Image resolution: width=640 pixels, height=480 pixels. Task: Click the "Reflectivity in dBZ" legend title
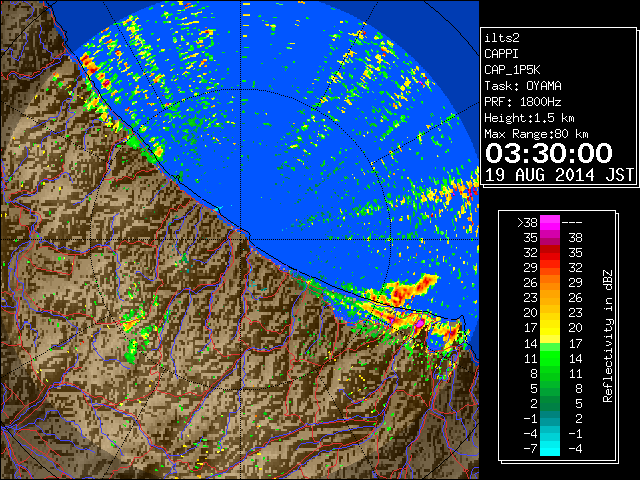coord(608,336)
